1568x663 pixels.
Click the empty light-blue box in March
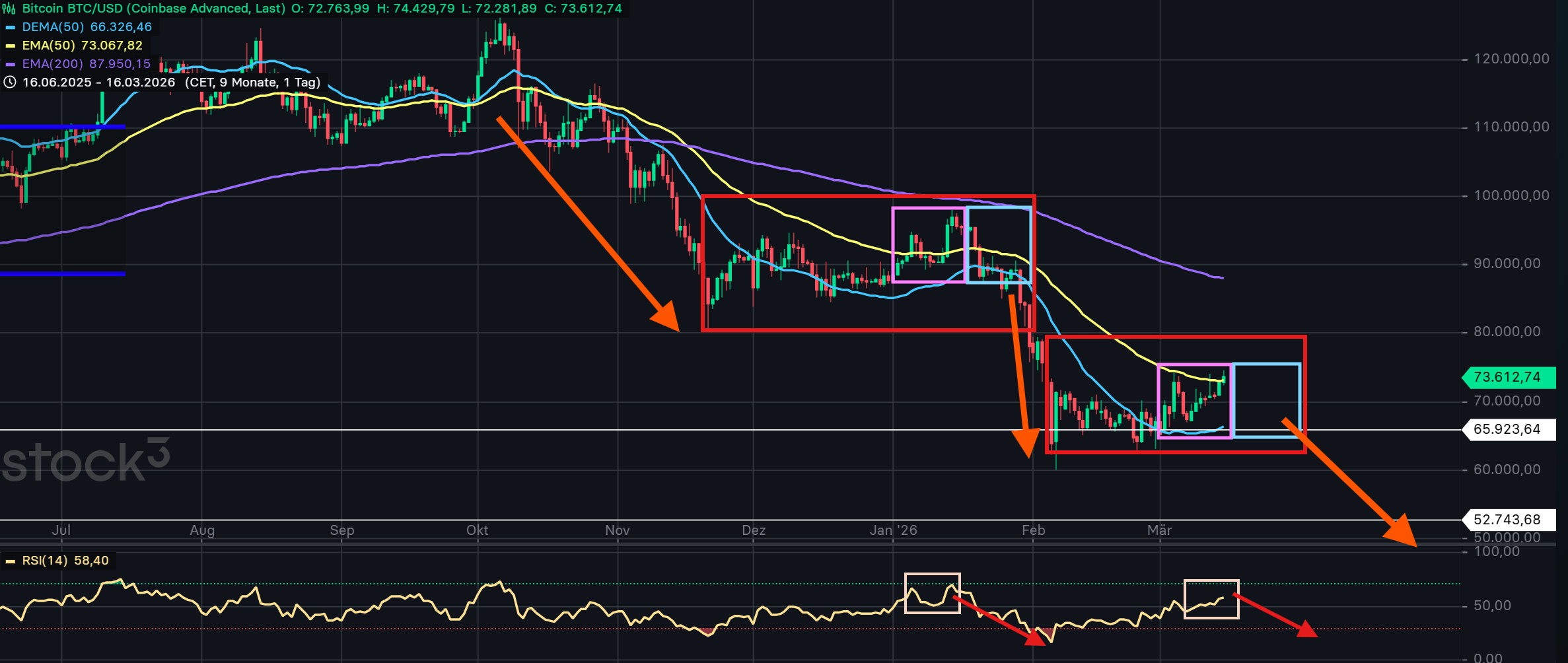coord(1266,400)
